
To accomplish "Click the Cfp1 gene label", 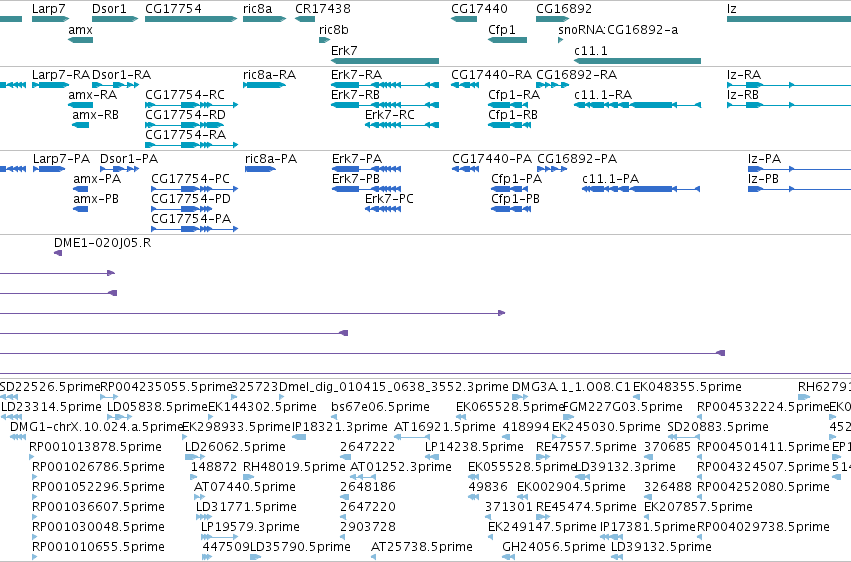I will point(501,30).
